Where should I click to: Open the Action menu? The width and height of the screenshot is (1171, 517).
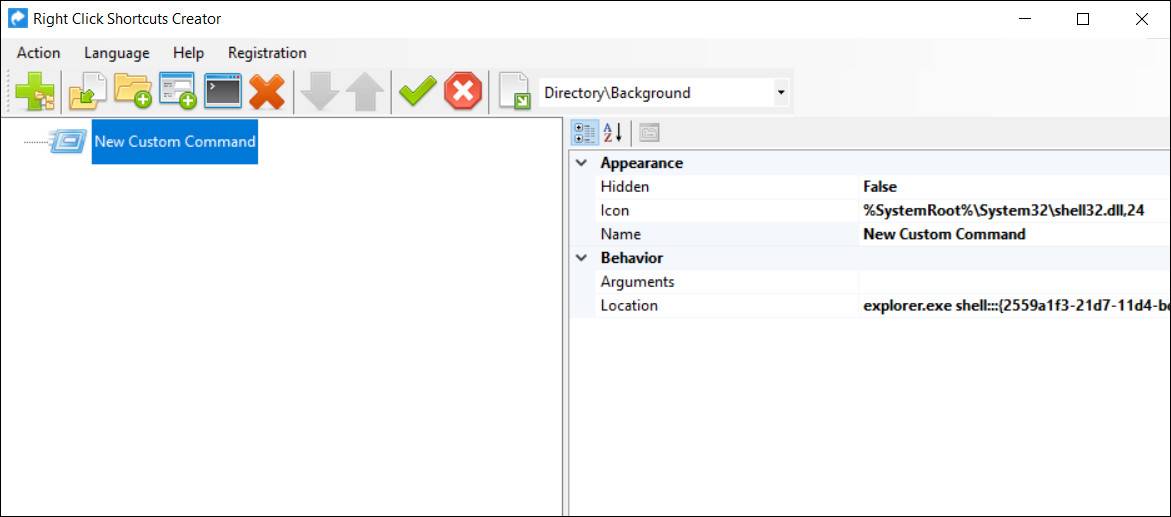[x=39, y=52]
